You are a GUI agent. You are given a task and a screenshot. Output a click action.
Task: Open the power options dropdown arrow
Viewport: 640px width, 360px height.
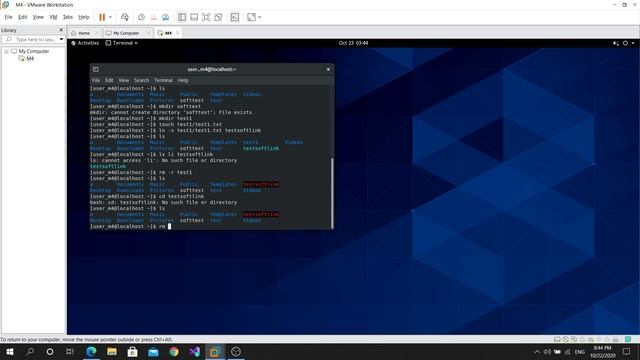pyautogui.click(x=110, y=17)
